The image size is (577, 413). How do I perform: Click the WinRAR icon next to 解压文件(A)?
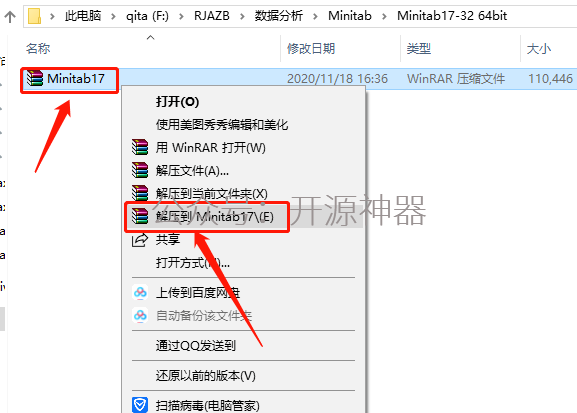click(140, 170)
